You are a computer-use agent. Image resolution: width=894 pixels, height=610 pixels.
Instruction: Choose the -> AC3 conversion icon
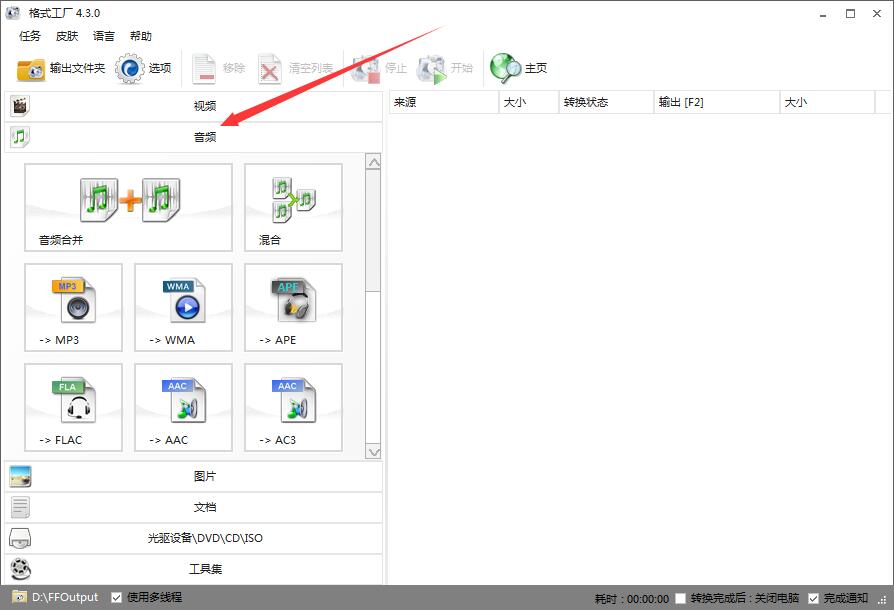pyautogui.click(x=294, y=408)
